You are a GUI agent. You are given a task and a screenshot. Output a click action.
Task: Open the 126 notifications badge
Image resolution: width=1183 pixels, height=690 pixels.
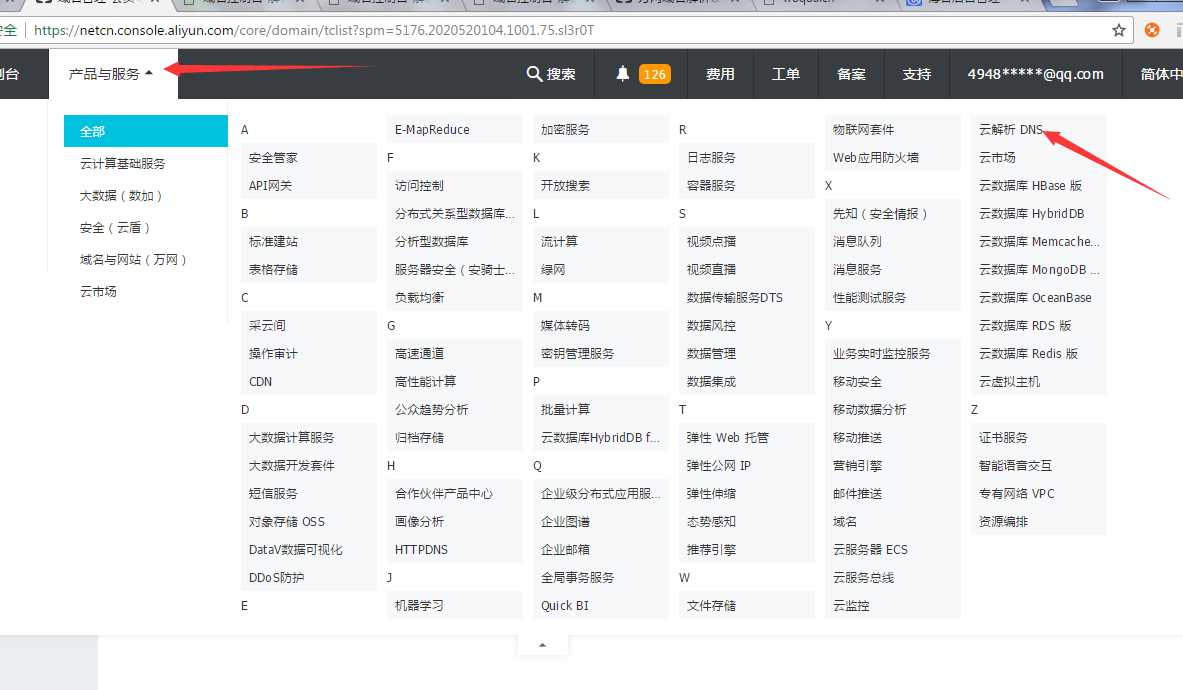[x=654, y=74]
